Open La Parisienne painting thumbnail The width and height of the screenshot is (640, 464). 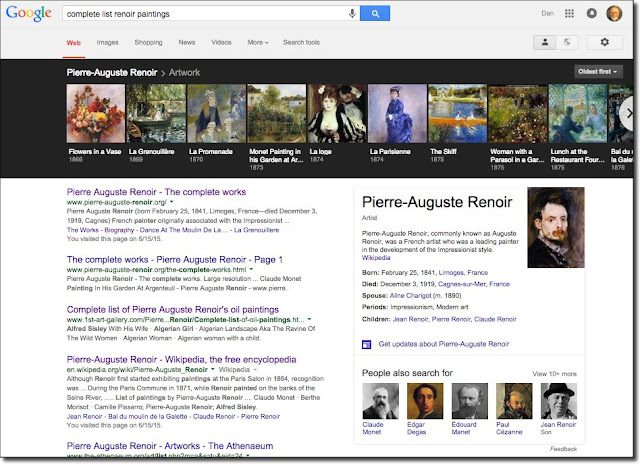coord(397,113)
